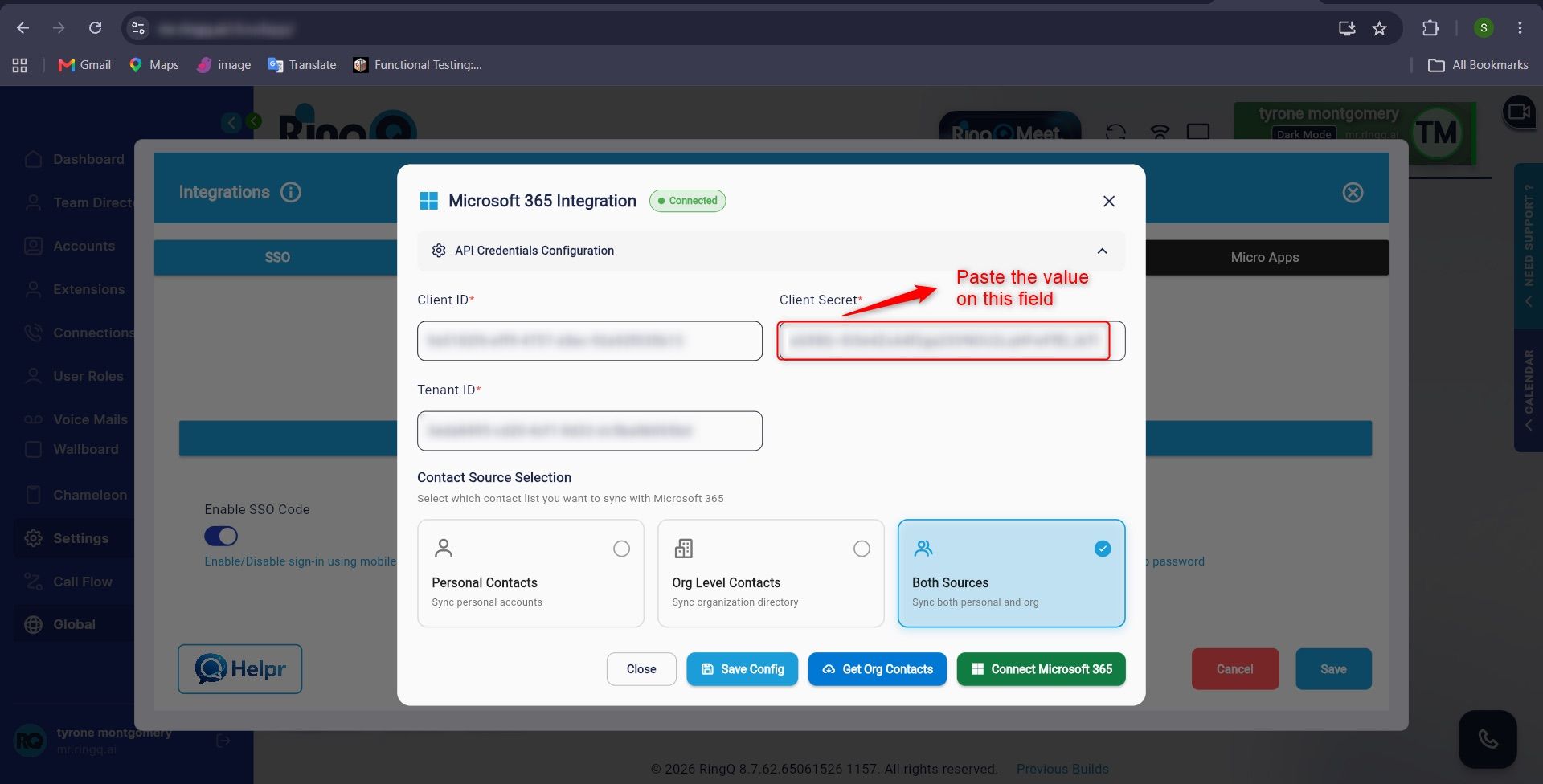Screen dimensions: 1543x784
Task: Click the Connect Microsoft 365 button
Action: (1042, 669)
